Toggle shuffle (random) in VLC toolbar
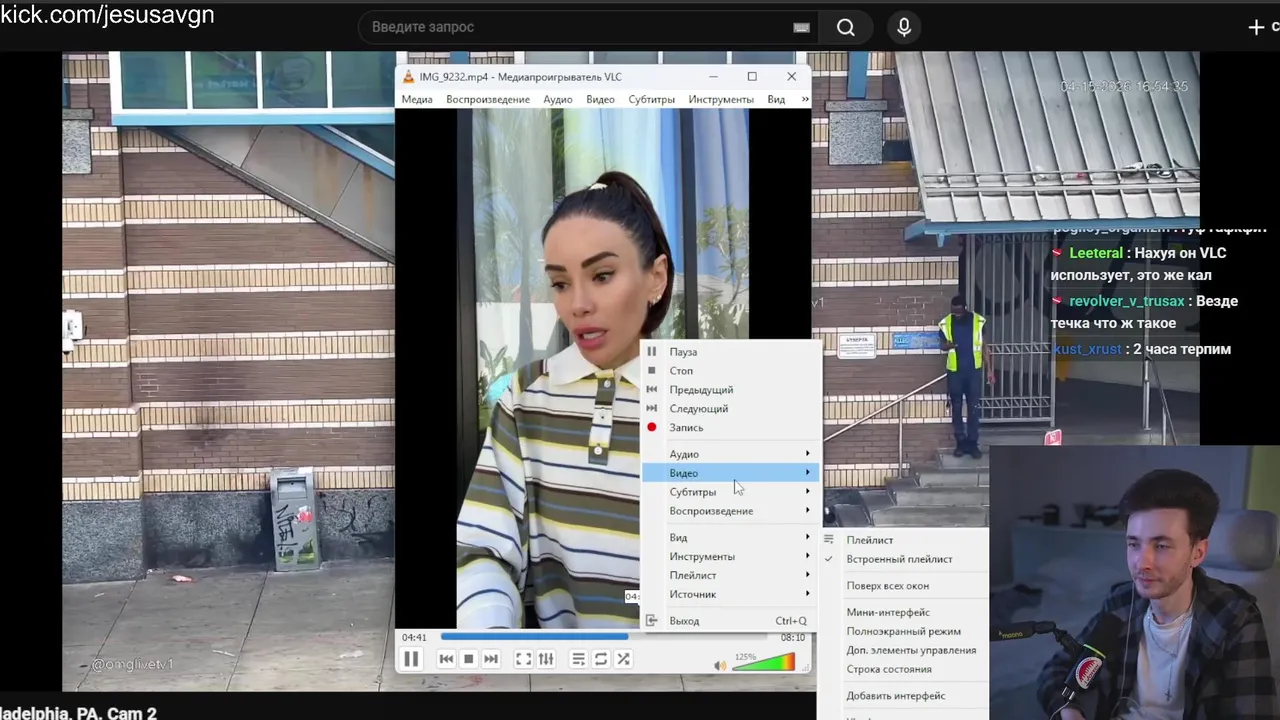Screen dimensions: 1280x720 click(x=623, y=659)
